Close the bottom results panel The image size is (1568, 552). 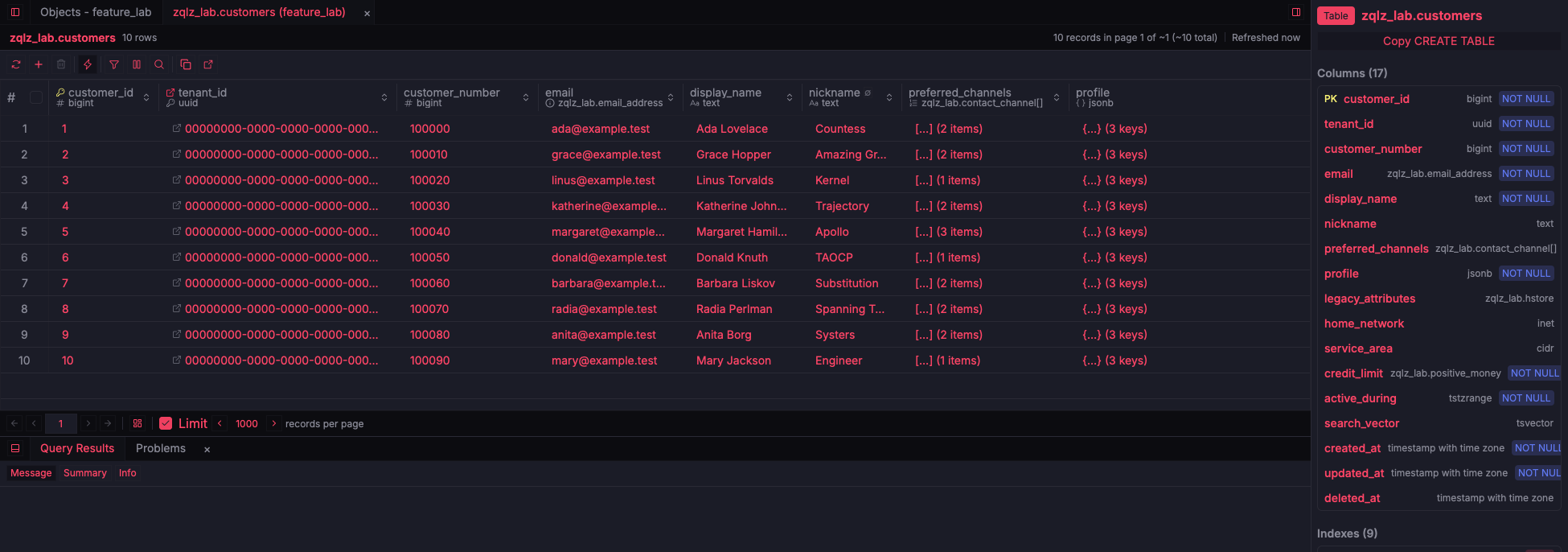[x=207, y=449]
